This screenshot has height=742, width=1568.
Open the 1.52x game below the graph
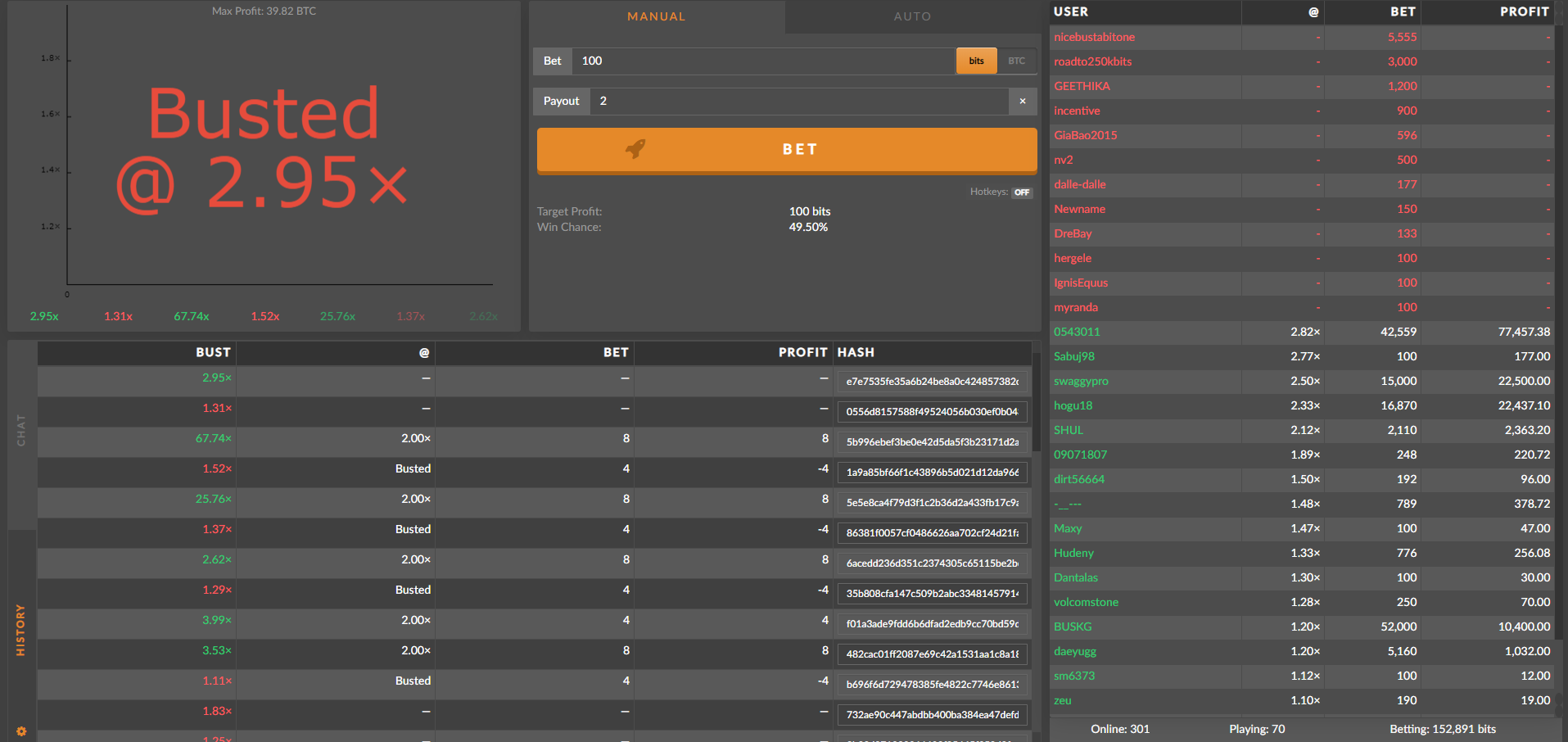(x=265, y=316)
